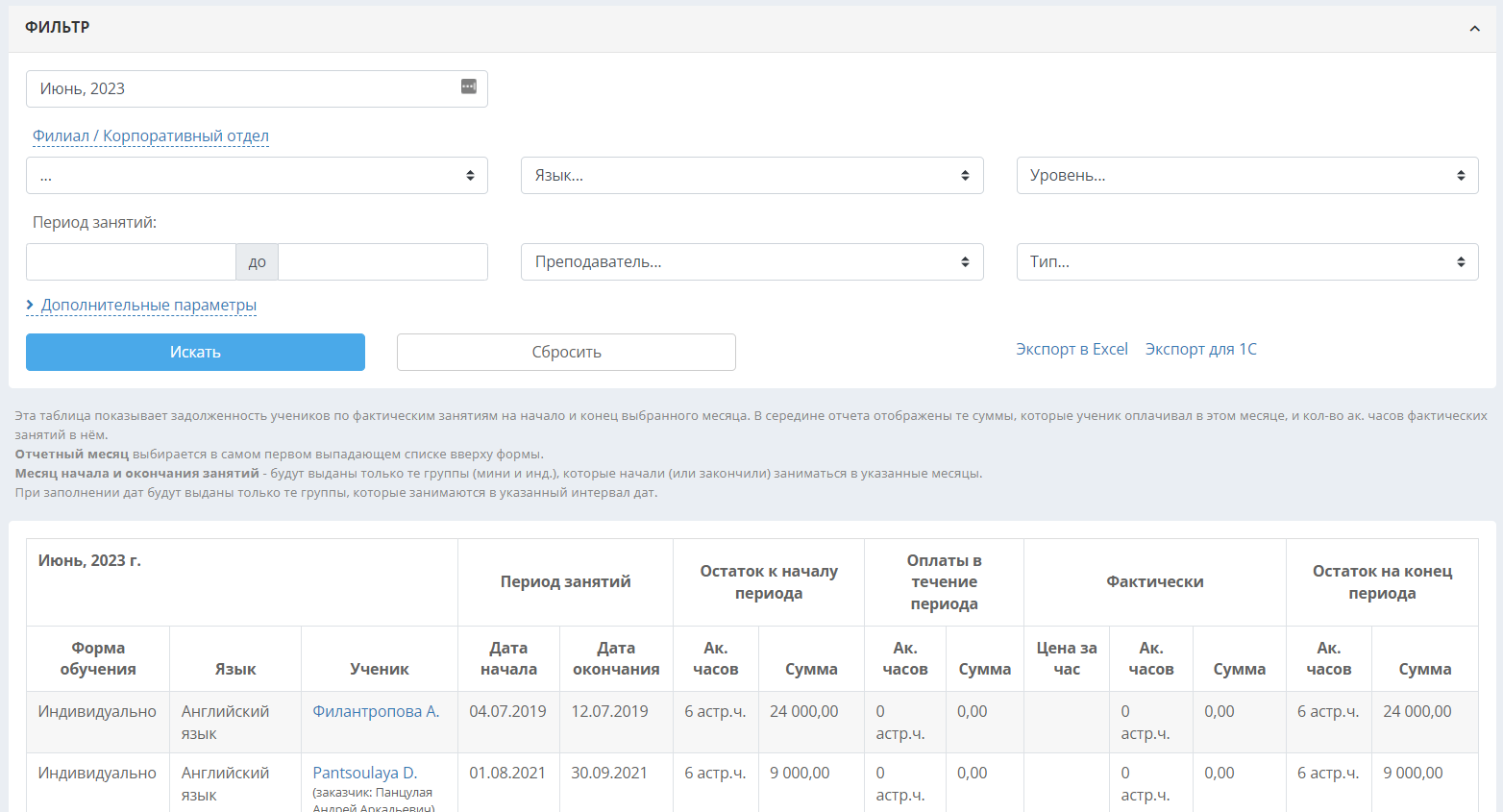Screen dimensions: 1503x812
Task: Open the Язык... dropdown
Action: pos(751,175)
